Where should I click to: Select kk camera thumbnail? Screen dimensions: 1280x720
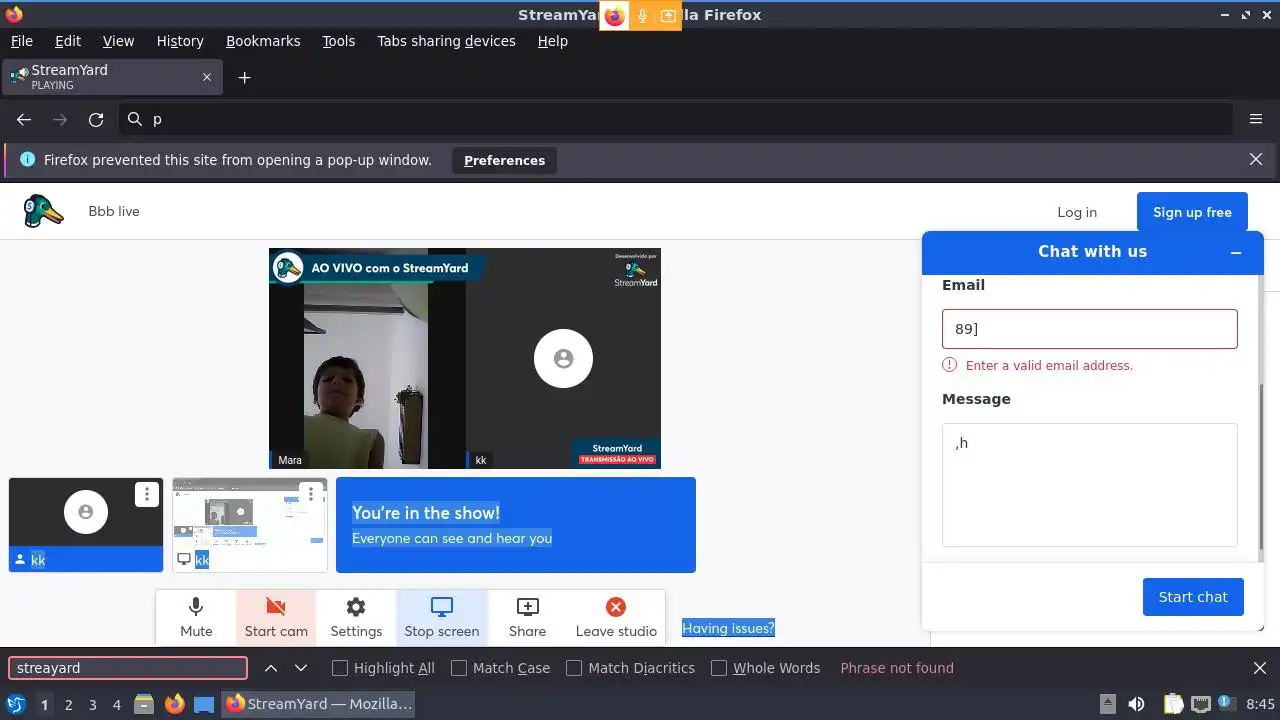pos(86,525)
